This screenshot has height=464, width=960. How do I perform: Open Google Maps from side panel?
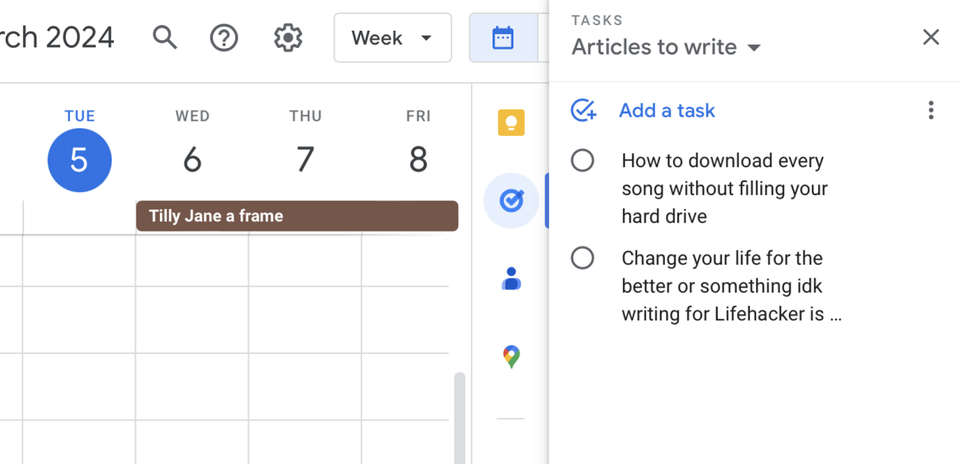[x=511, y=357]
